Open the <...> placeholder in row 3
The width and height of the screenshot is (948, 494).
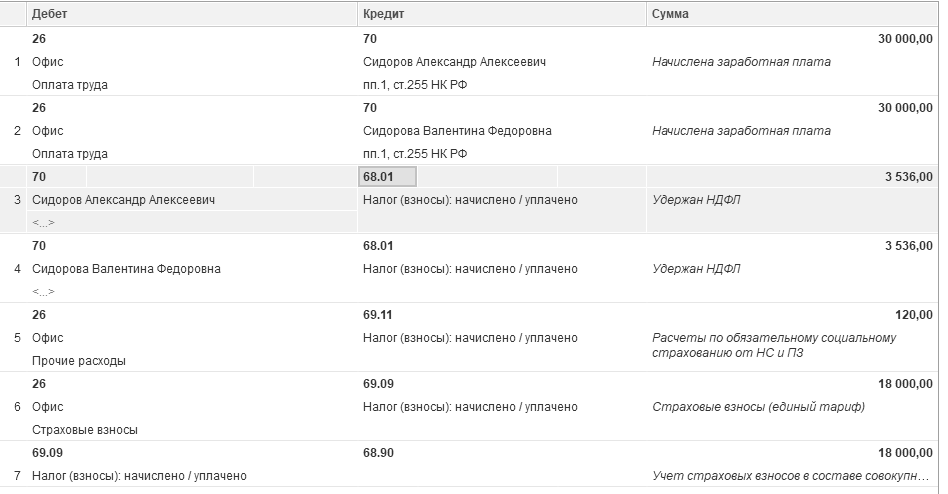(44, 223)
